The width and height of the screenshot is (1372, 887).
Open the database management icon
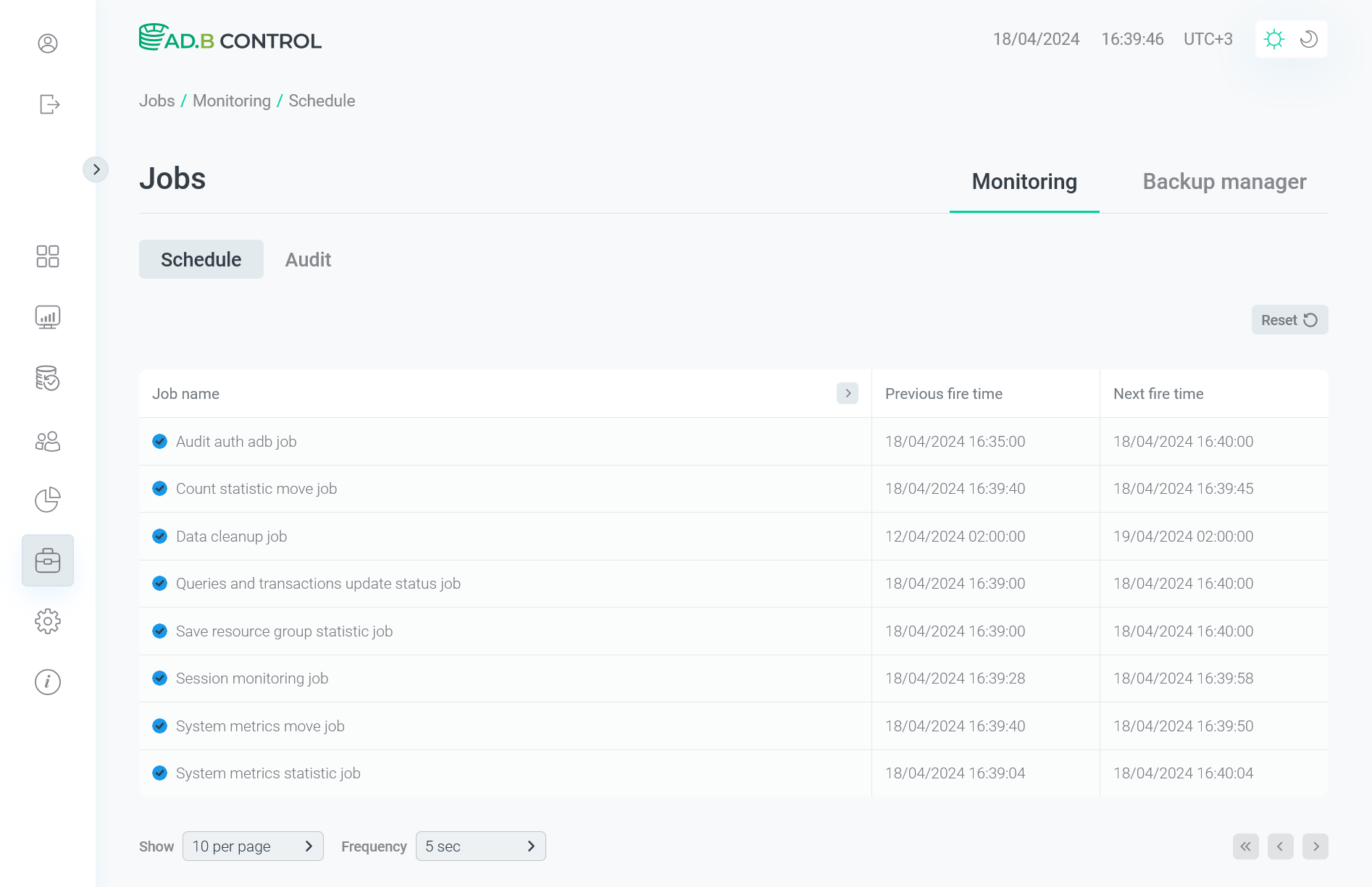(48, 379)
